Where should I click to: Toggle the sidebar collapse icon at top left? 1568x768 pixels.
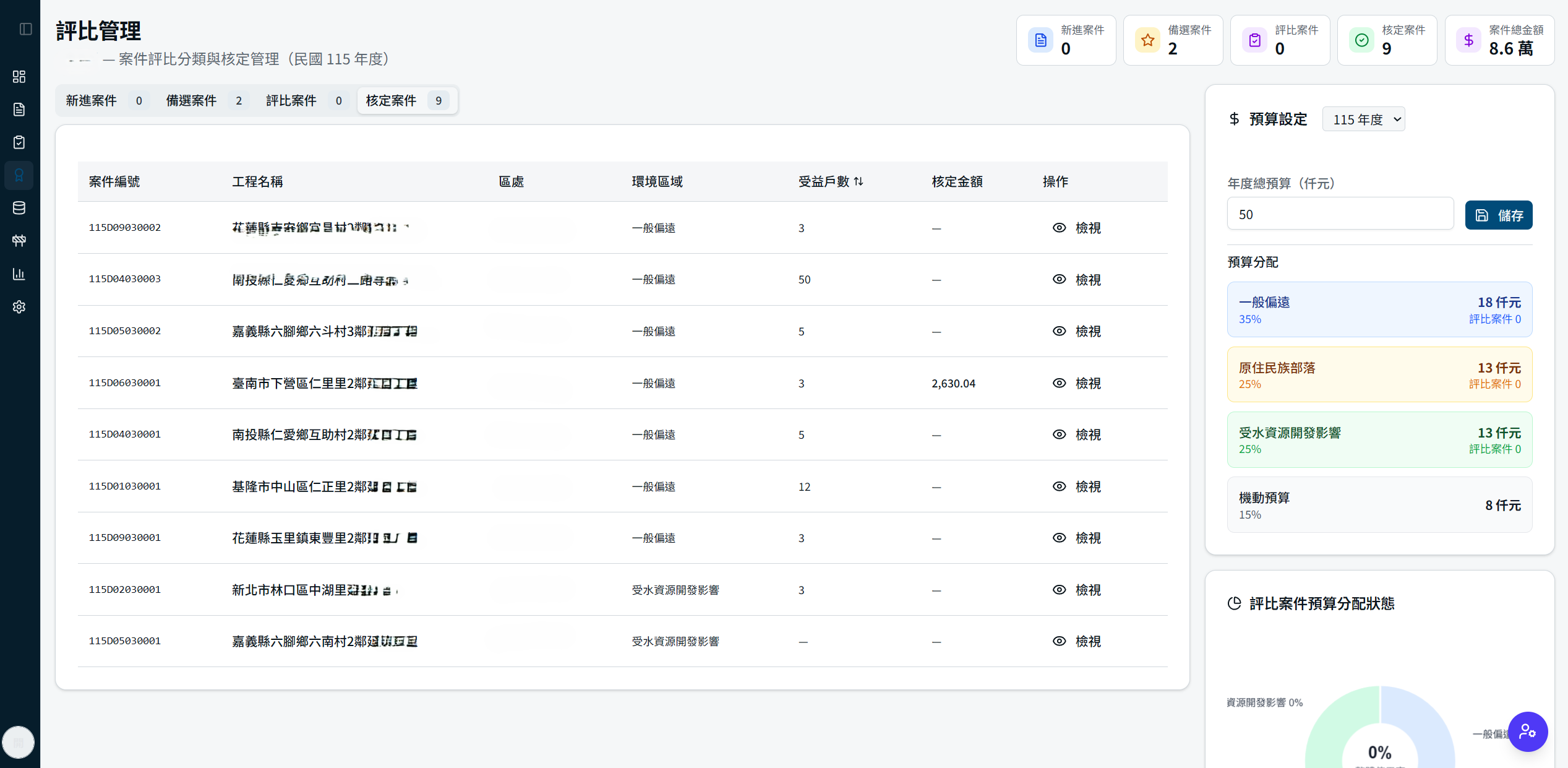click(25, 28)
